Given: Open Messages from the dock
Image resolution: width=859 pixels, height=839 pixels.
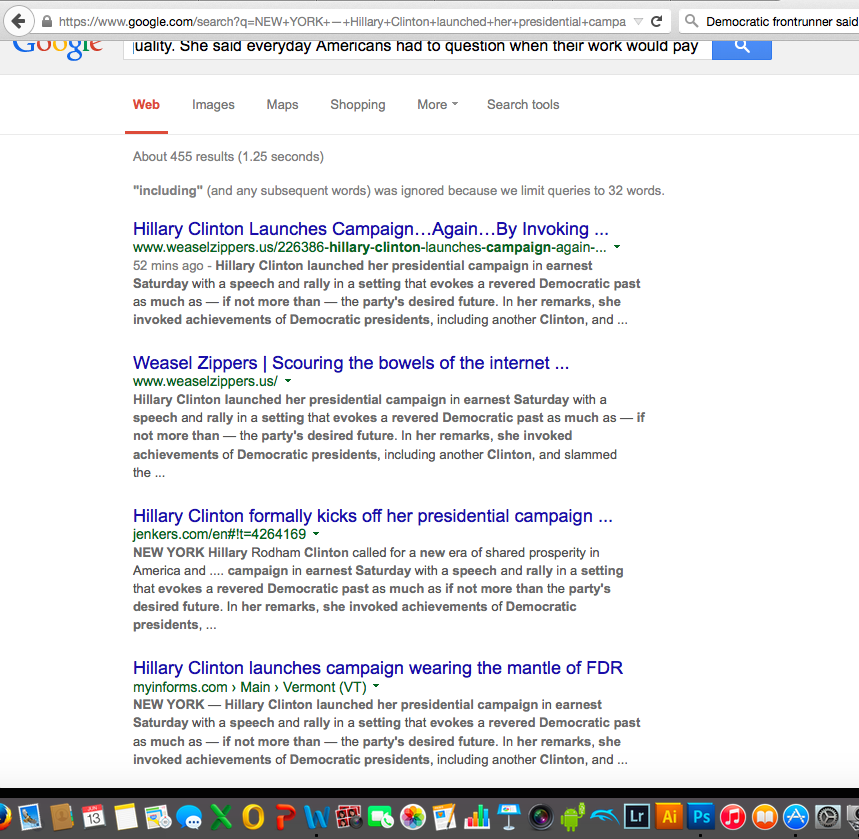Looking at the screenshot, I should click(190, 818).
